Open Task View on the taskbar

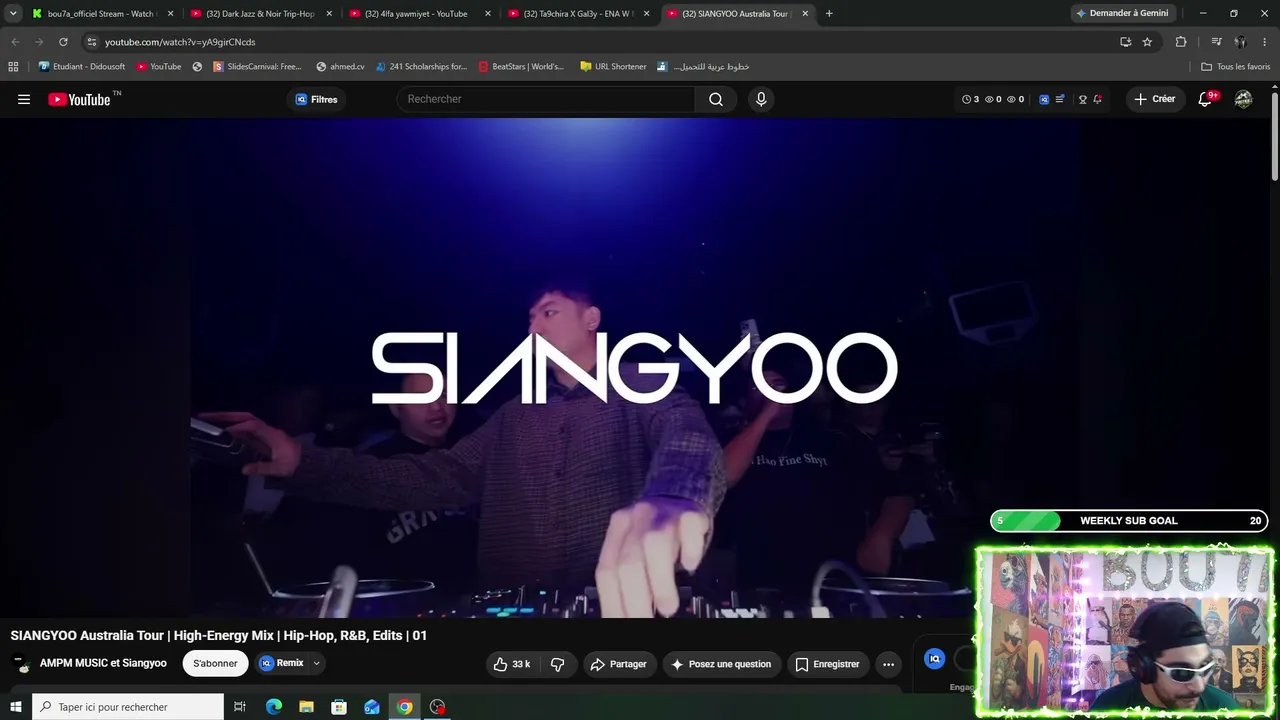tap(240, 707)
